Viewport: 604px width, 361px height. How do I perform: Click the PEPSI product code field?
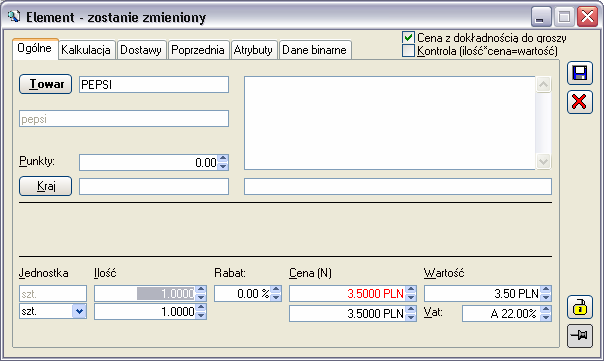click(154, 84)
